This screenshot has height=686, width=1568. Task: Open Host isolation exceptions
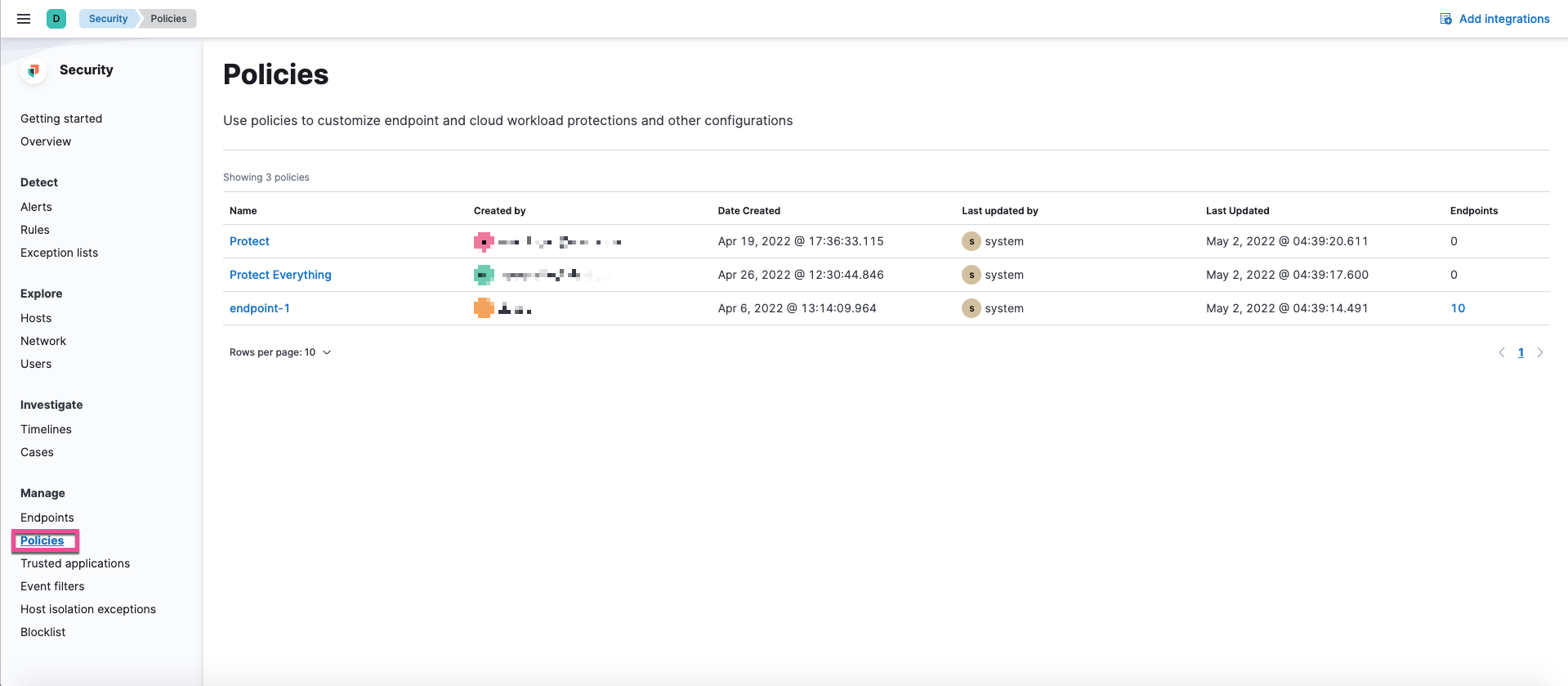88,609
